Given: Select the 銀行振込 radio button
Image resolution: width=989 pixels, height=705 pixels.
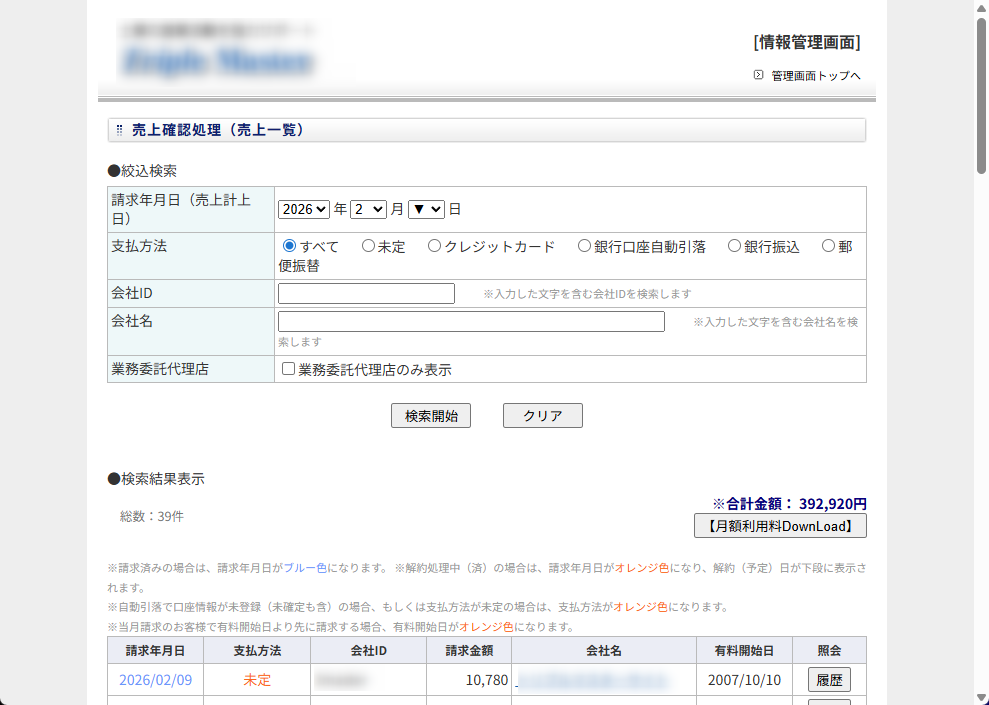Looking at the screenshot, I should click(x=735, y=245).
